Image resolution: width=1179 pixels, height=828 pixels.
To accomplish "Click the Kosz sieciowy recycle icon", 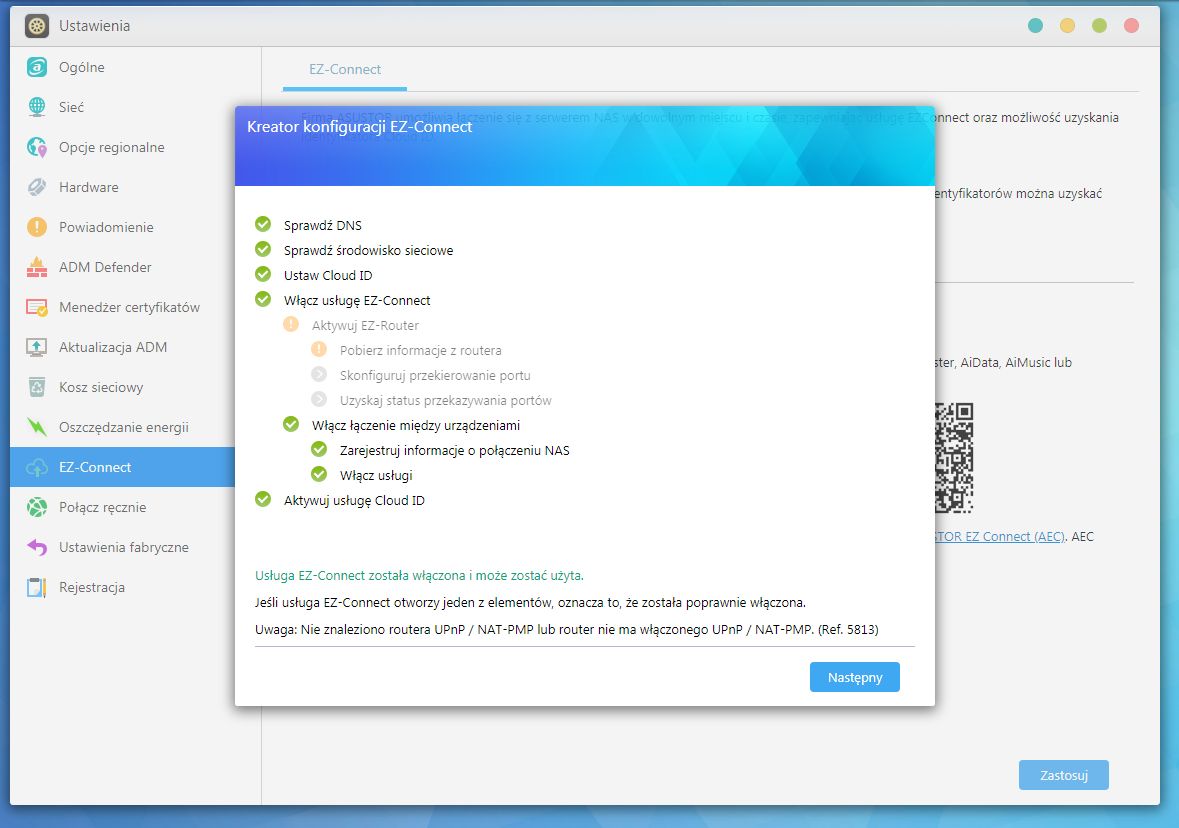I will tap(37, 387).
